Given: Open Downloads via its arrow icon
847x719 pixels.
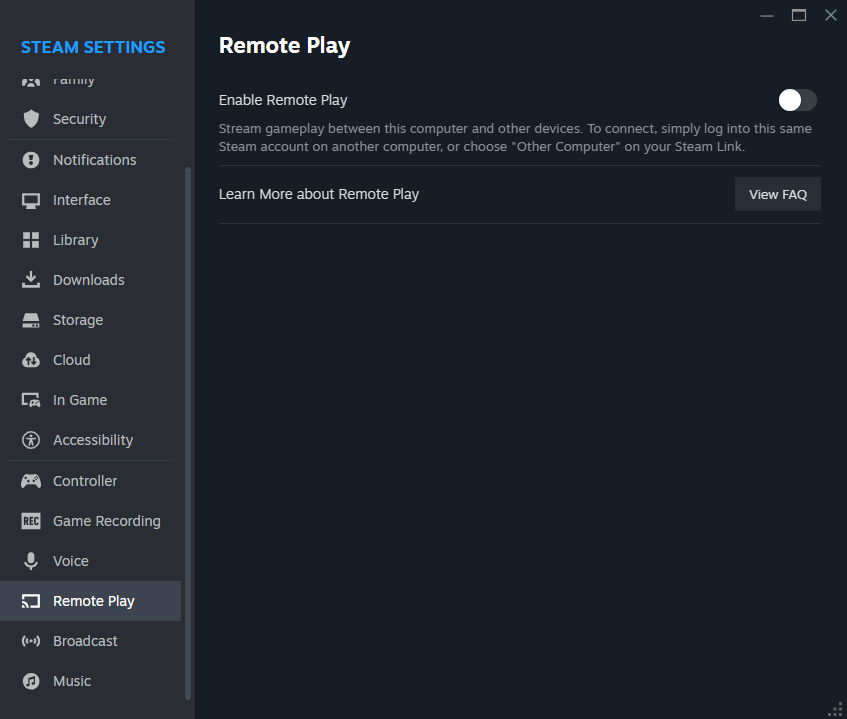Looking at the screenshot, I should click(31, 280).
